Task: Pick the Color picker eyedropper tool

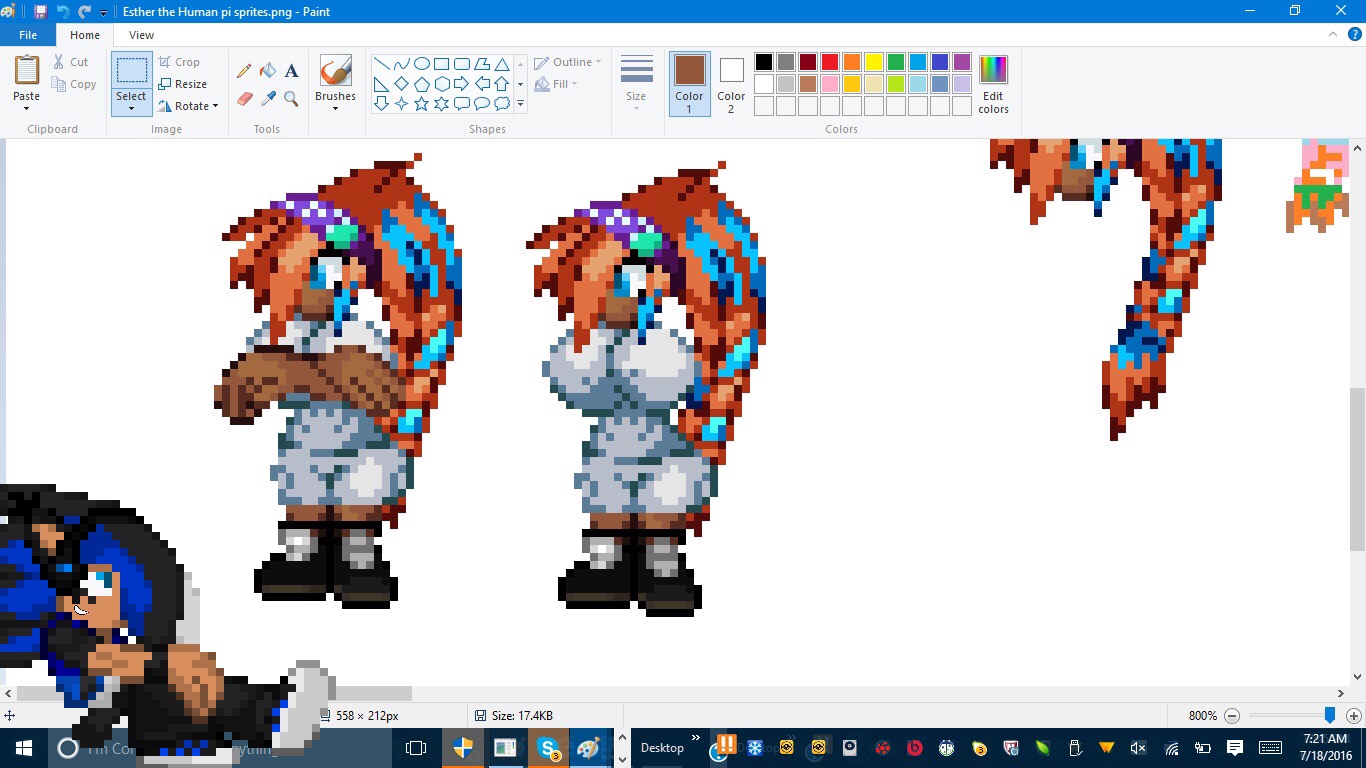Action: (268, 99)
